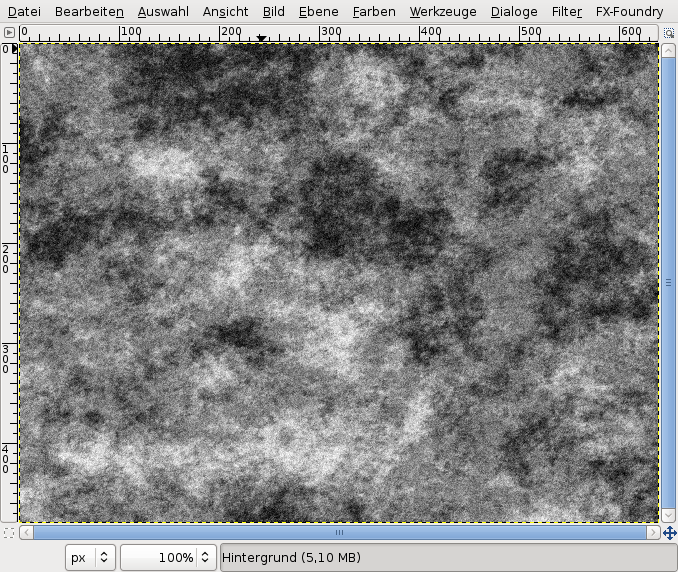The width and height of the screenshot is (678, 572).
Task: Click the navigation cross-arrows icon
Action: 669,533
